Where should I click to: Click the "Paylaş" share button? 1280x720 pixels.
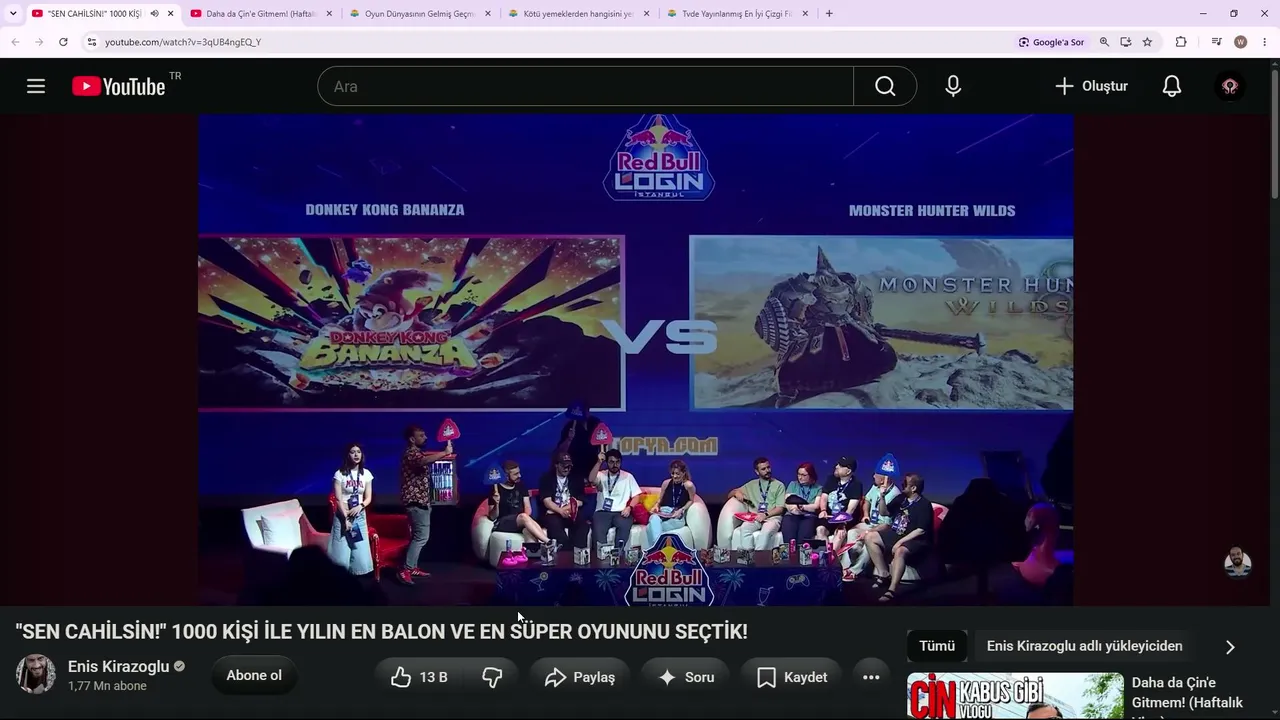pos(580,677)
